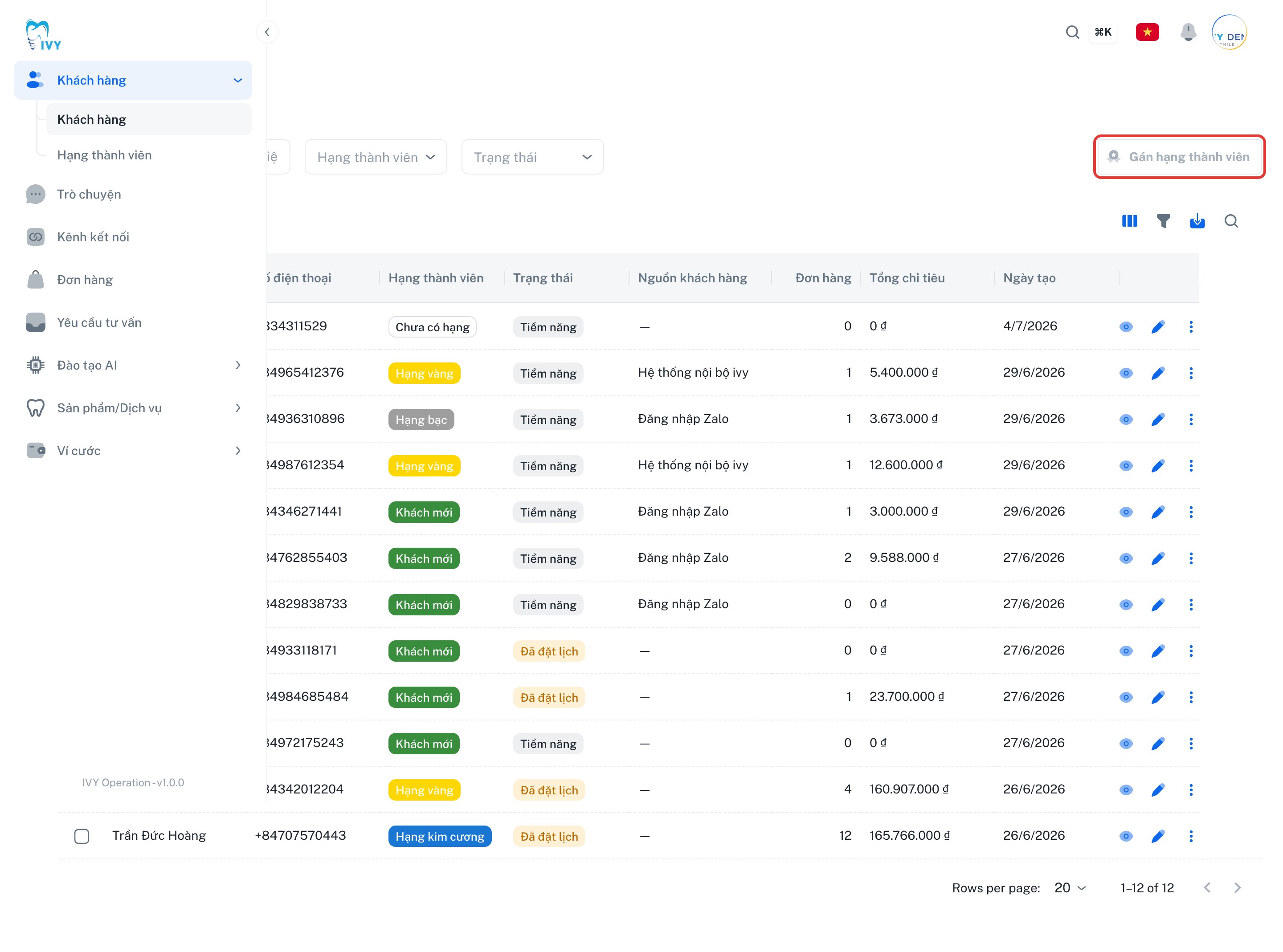Open more actions for Trần Đức Hoàng

[x=1191, y=836]
